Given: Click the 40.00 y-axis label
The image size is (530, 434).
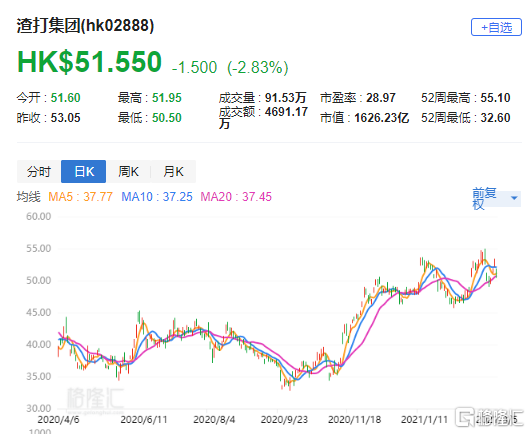Looking at the screenshot, I should point(39,345).
